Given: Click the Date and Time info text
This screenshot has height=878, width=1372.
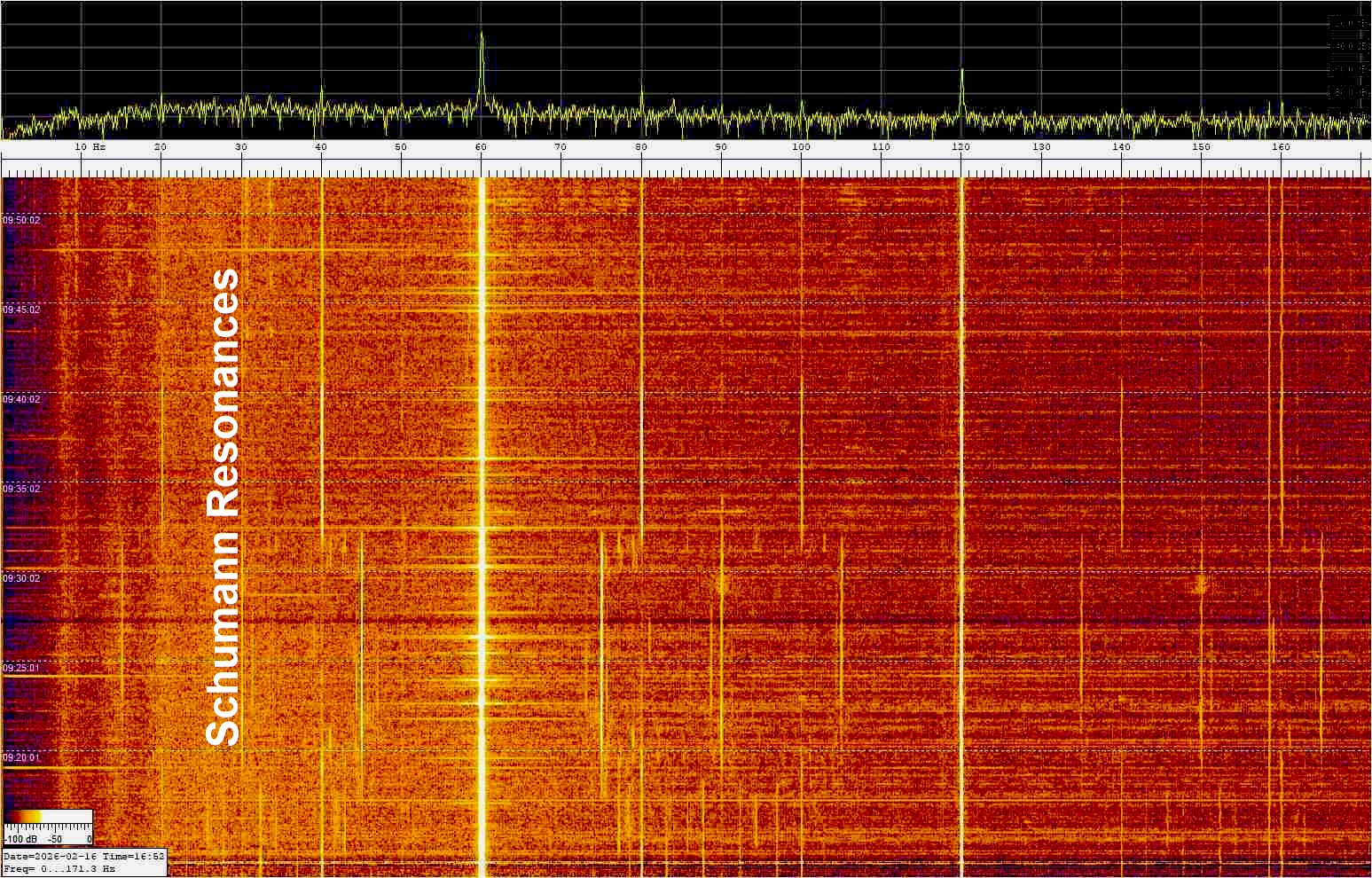Looking at the screenshot, I should click(83, 857).
